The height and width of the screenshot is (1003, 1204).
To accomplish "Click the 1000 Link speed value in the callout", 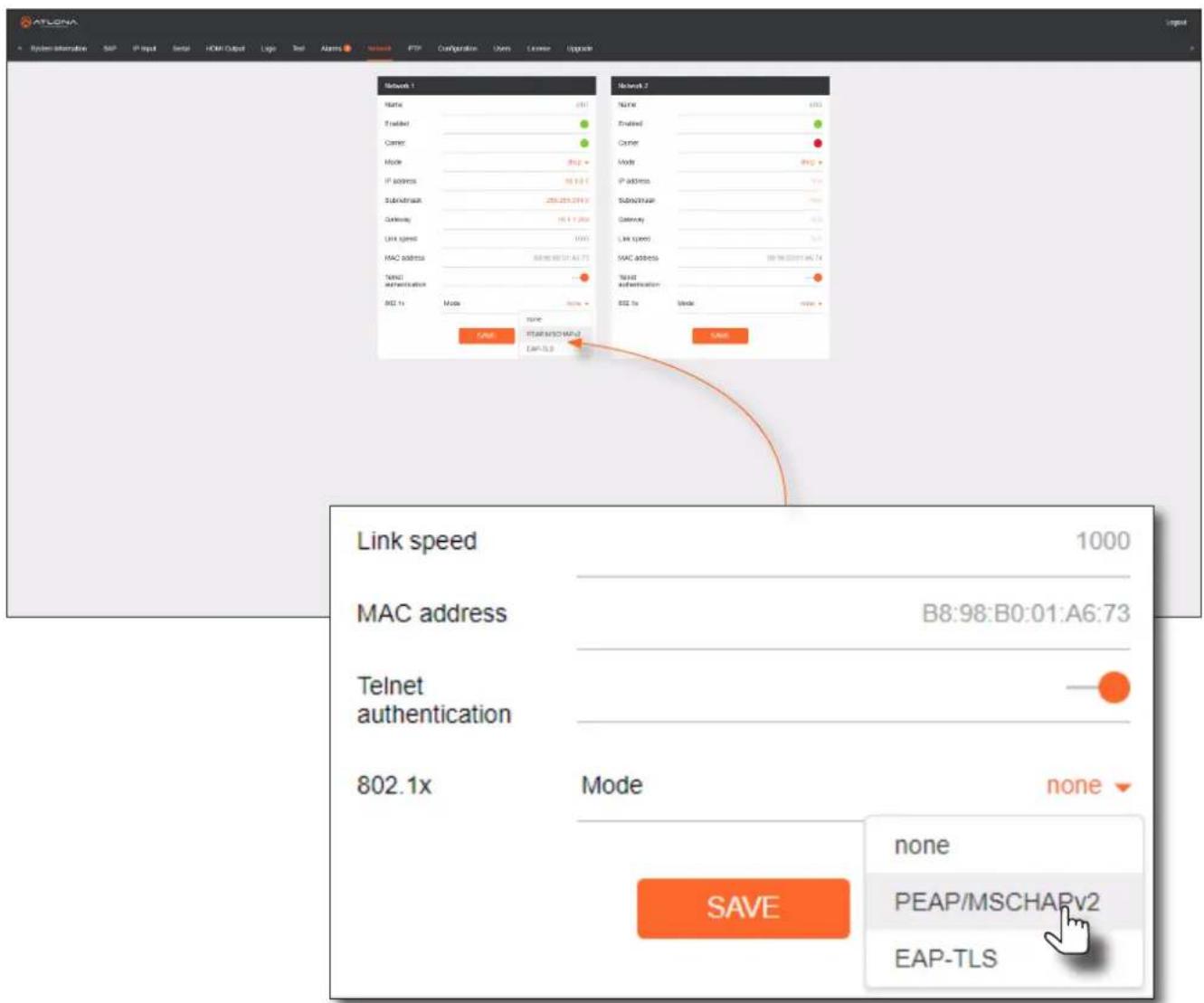I will coord(1103,541).
